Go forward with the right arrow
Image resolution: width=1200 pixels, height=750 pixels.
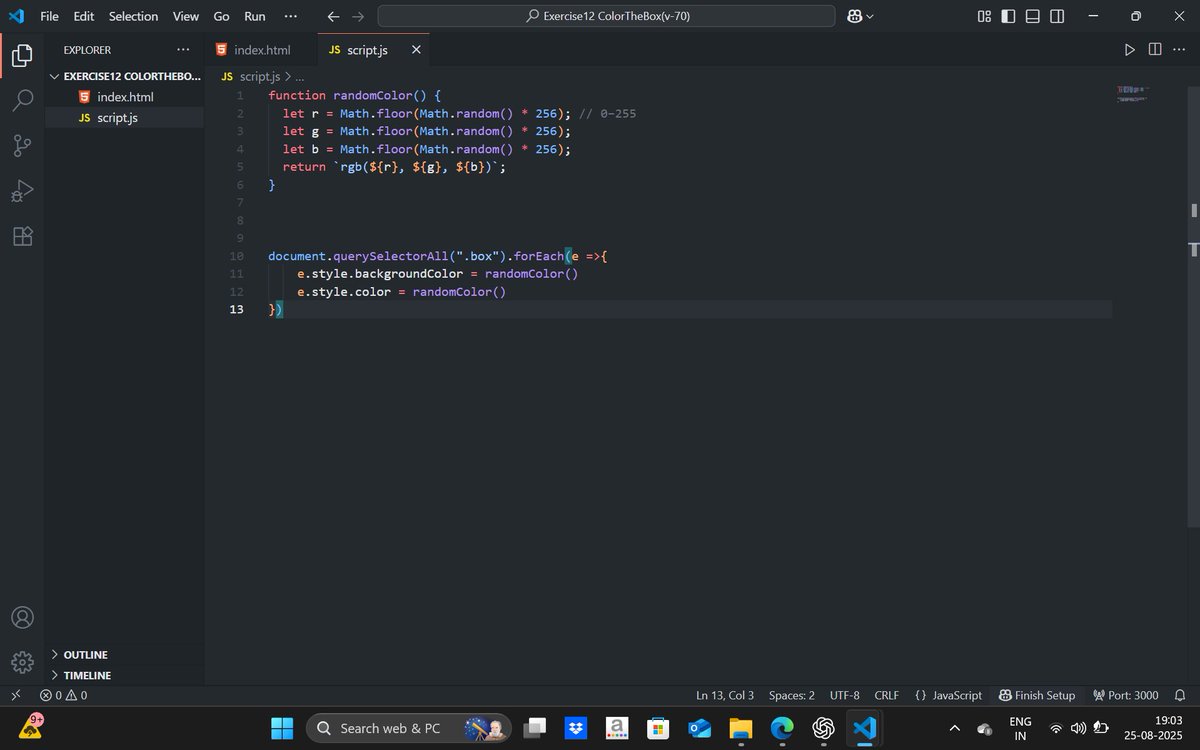click(x=358, y=17)
